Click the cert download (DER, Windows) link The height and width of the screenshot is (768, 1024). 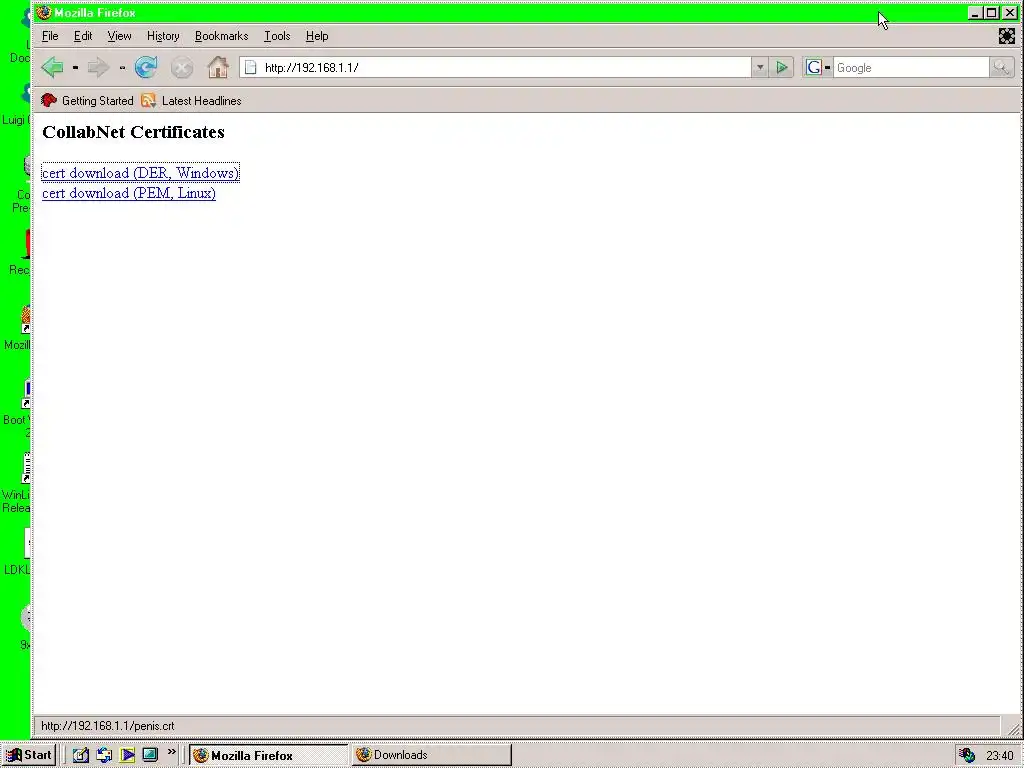pyautogui.click(x=140, y=173)
